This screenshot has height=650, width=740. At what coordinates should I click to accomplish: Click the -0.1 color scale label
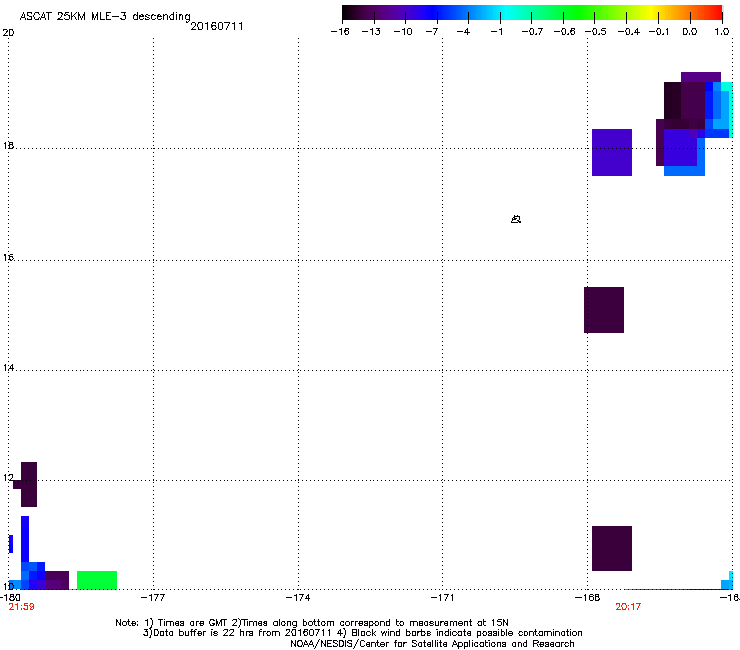click(x=659, y=32)
